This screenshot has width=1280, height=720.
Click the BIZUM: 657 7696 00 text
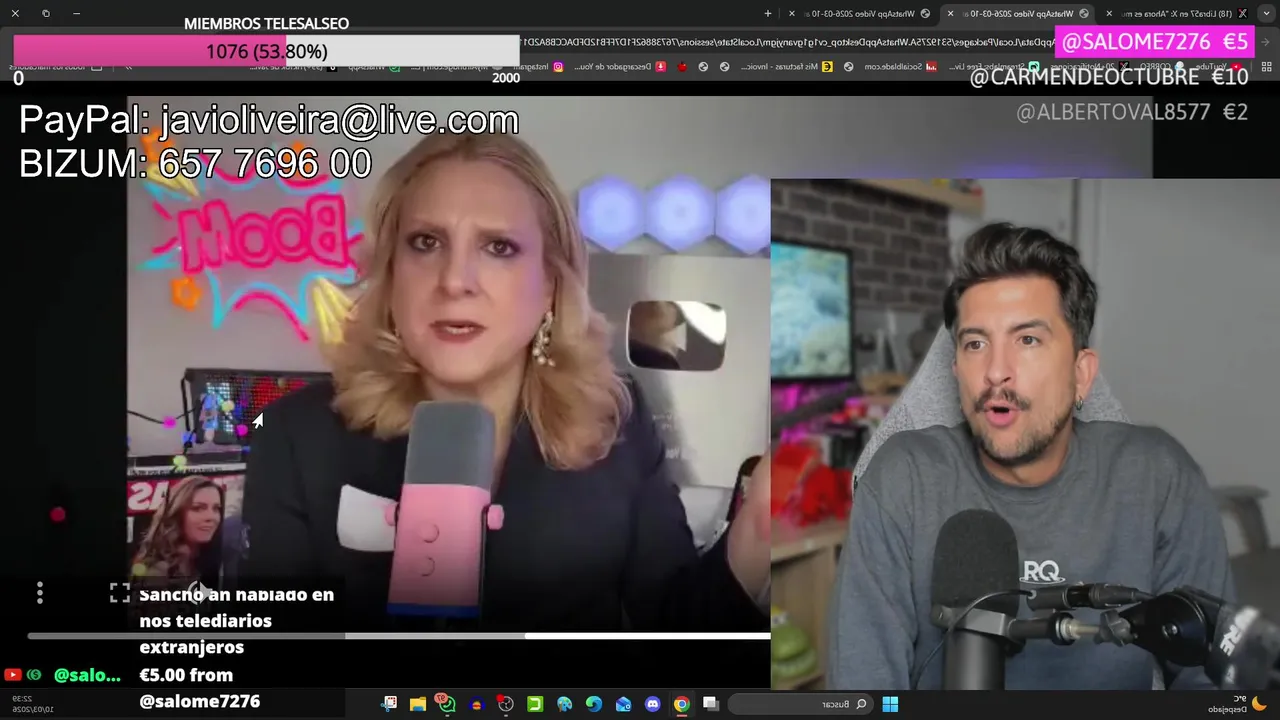coord(195,164)
